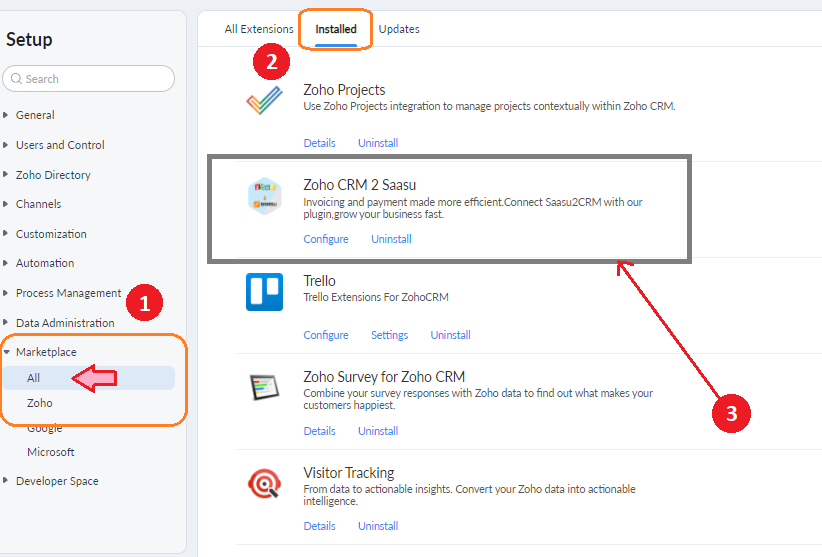Click the Zoho Projects checkmark logo
This screenshot has height=557, width=822.
(264, 100)
